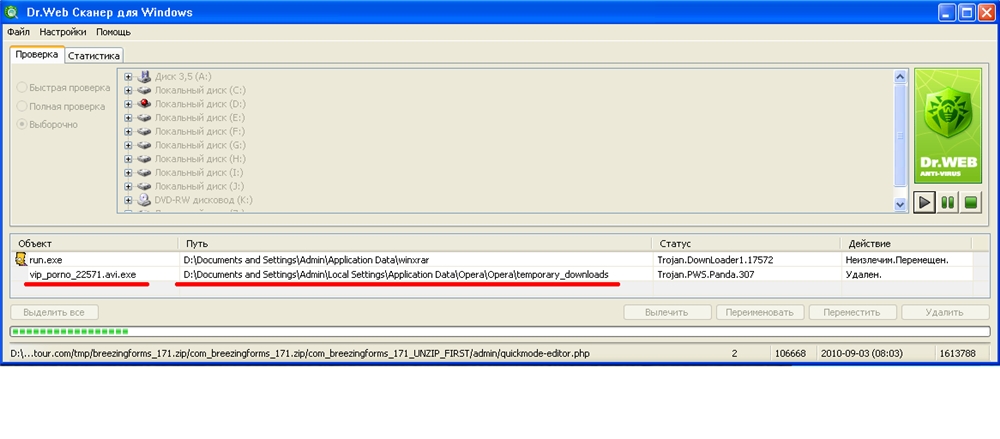Image resolution: width=1000 pixels, height=439 pixels.
Task: Click the Локальный диск (G:) drive icon
Action: click(x=144, y=145)
